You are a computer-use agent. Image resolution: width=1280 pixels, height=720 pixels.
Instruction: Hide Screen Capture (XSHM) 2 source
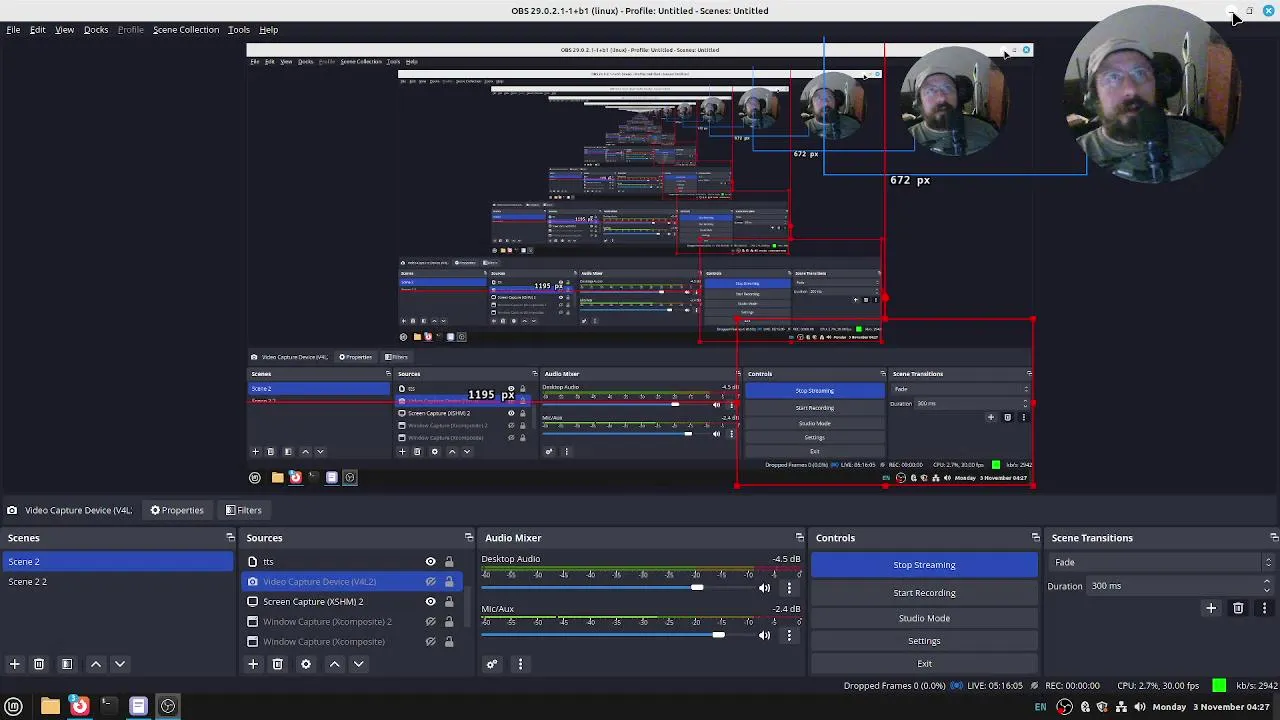point(431,602)
